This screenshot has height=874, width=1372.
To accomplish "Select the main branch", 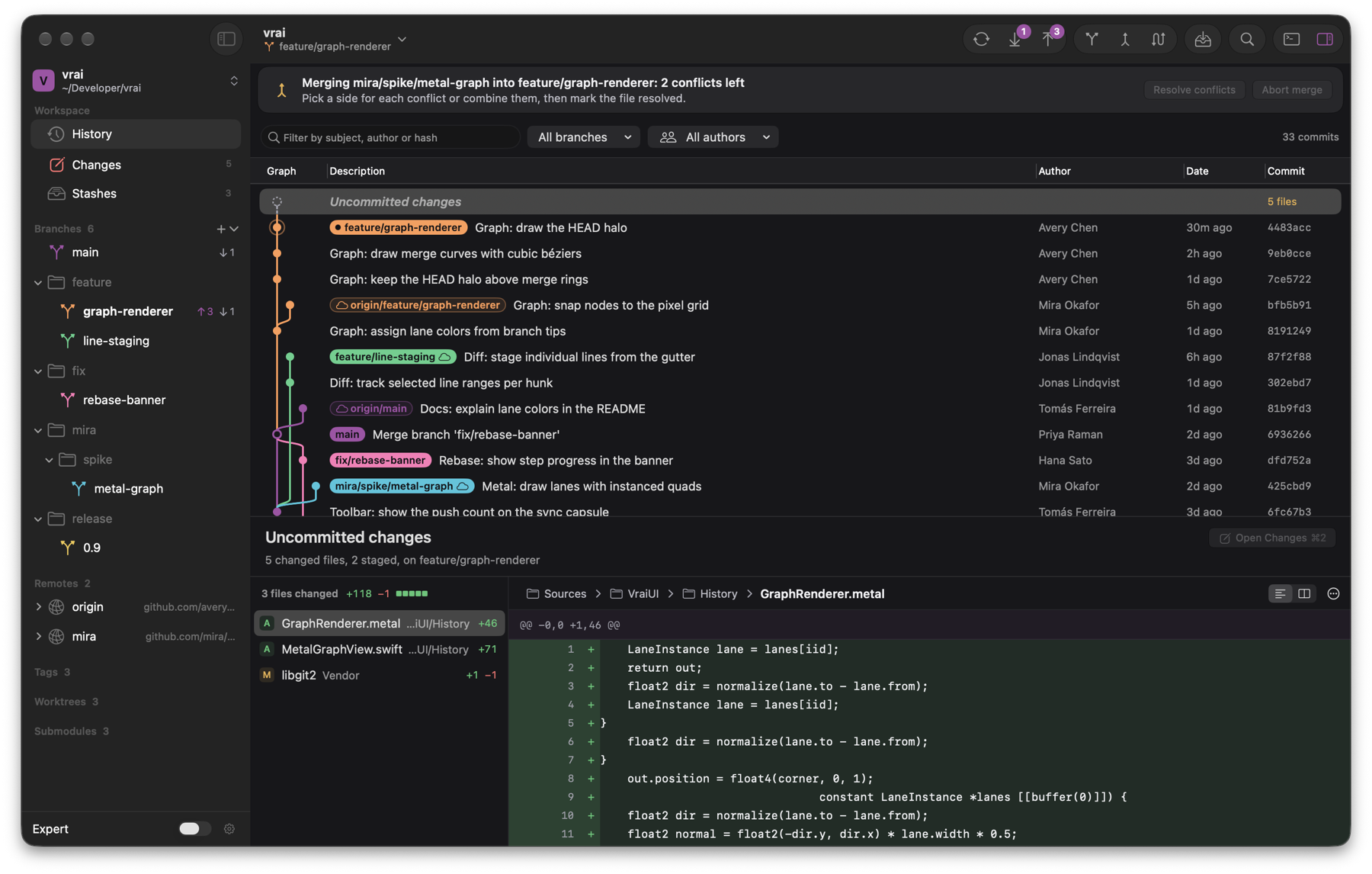I will [x=136, y=252].
